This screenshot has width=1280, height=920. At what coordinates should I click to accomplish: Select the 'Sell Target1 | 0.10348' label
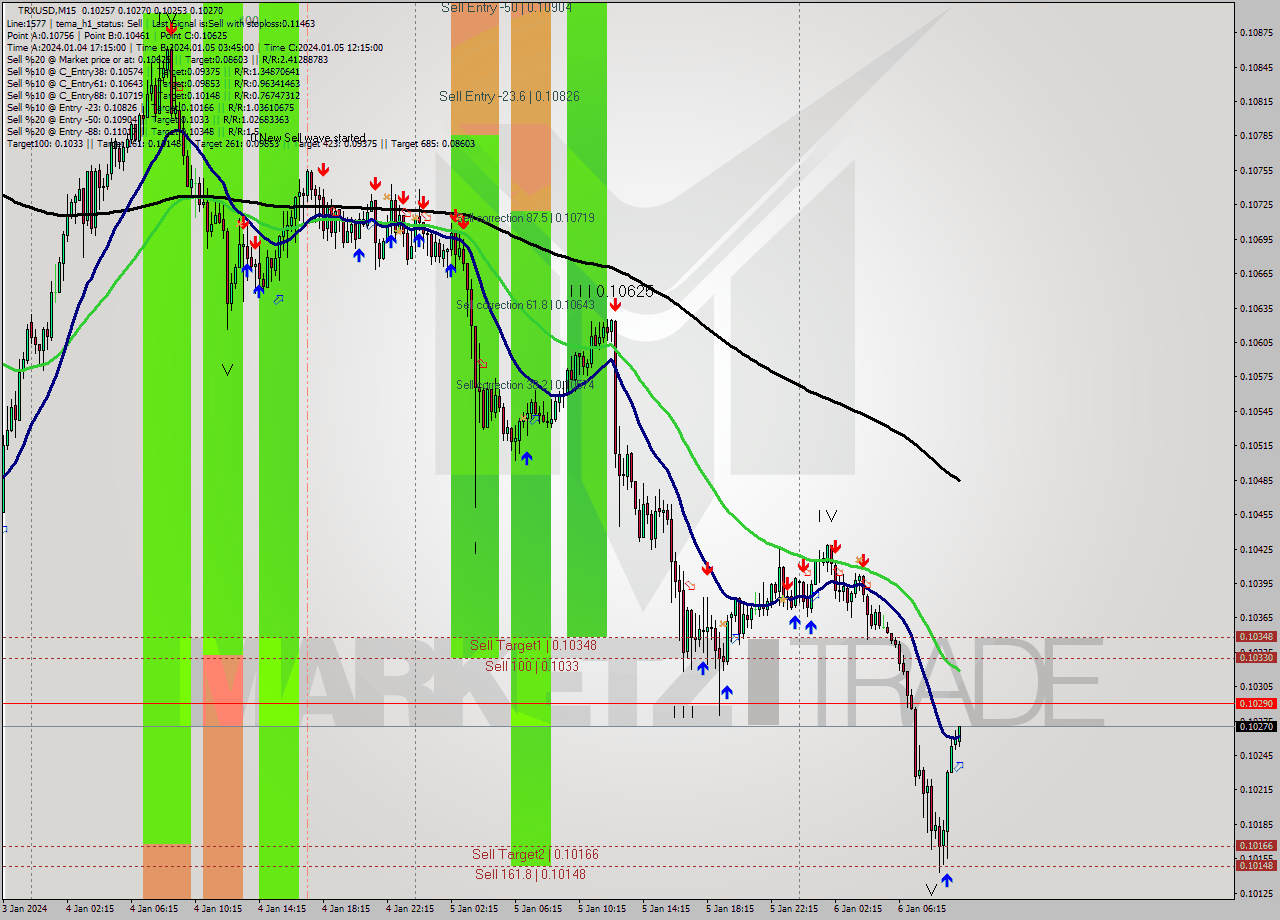(533, 645)
